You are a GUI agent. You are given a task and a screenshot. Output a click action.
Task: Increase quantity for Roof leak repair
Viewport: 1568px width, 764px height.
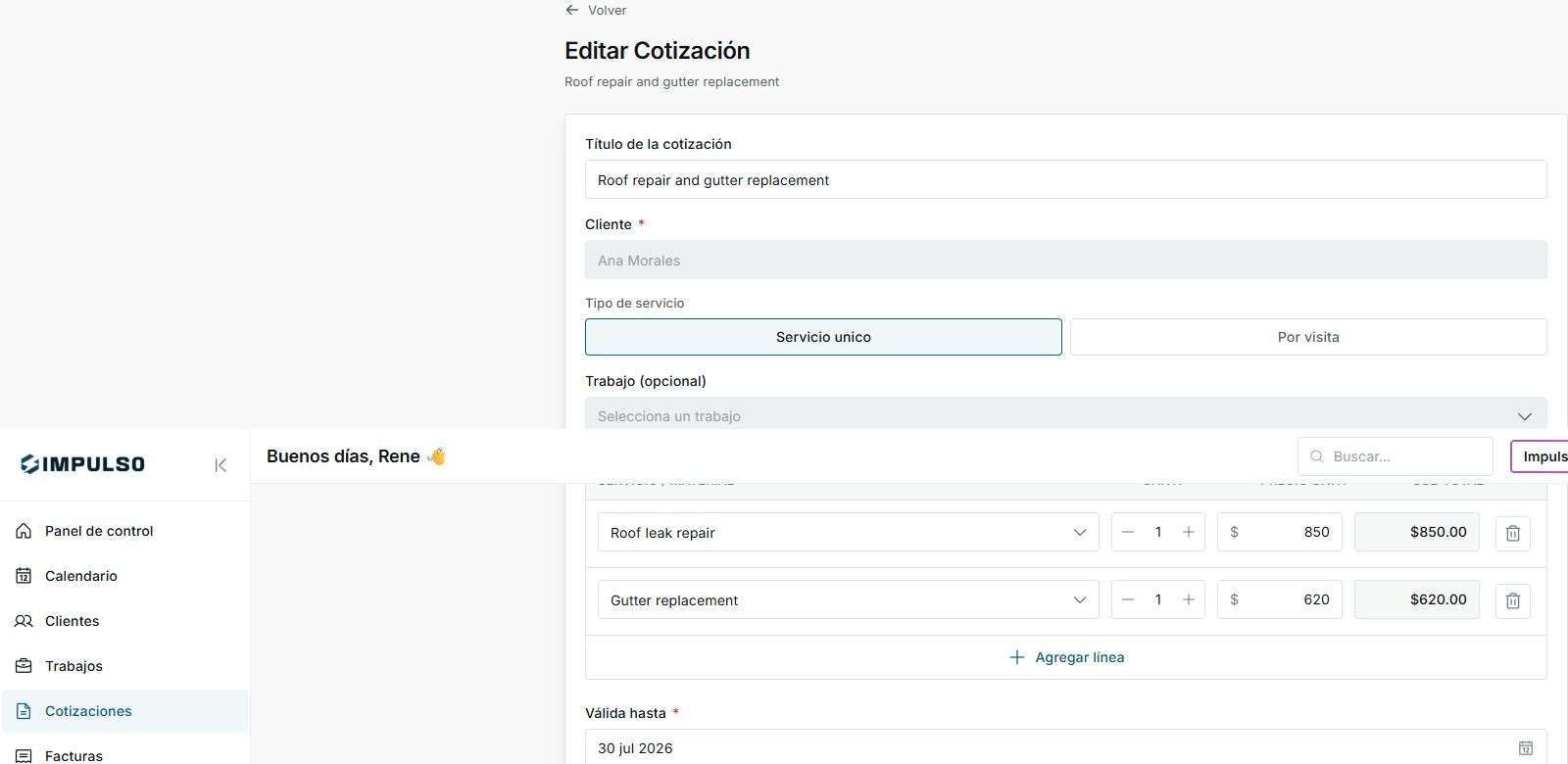[1188, 532]
